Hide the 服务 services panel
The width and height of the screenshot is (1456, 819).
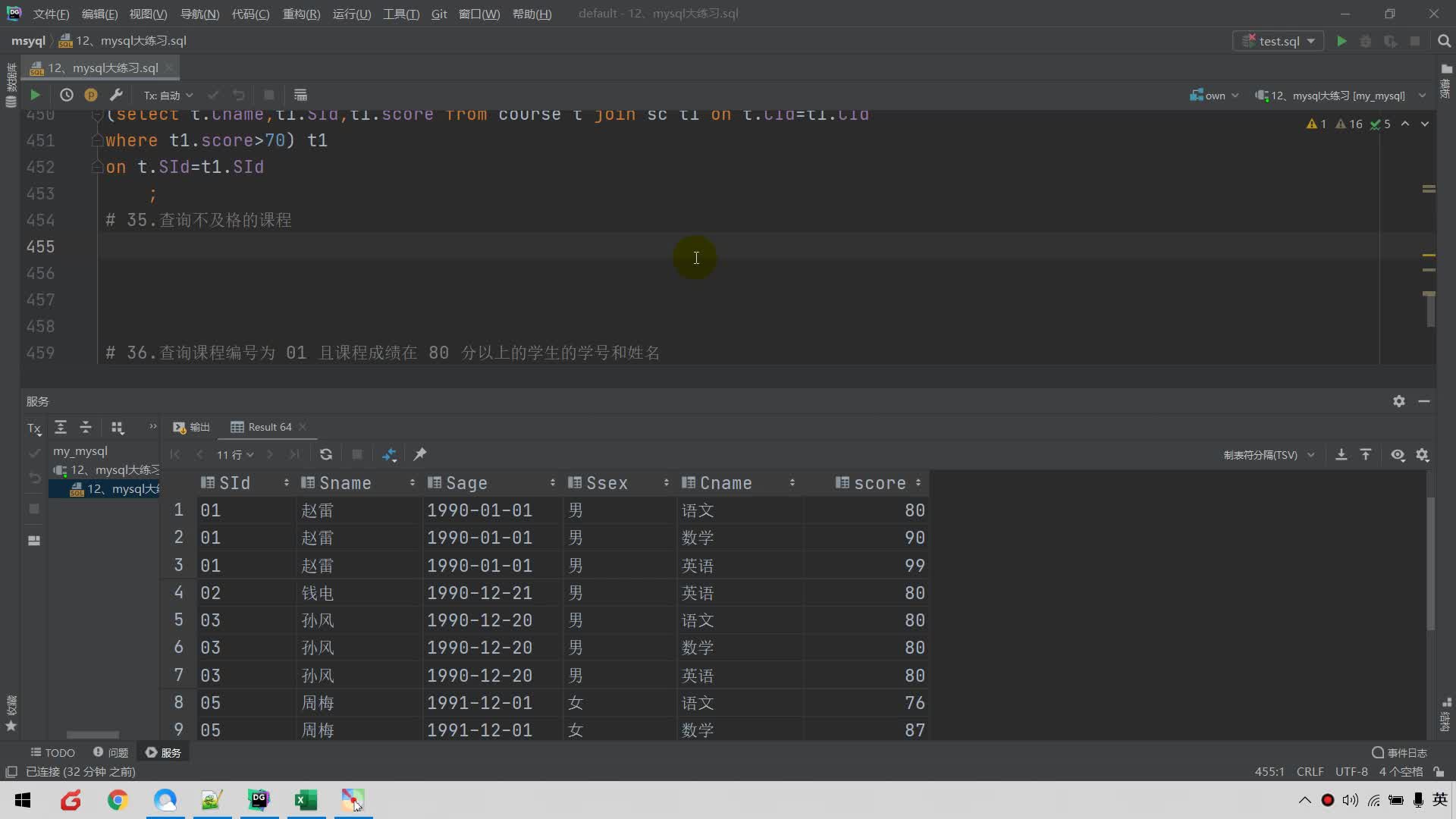(1424, 401)
